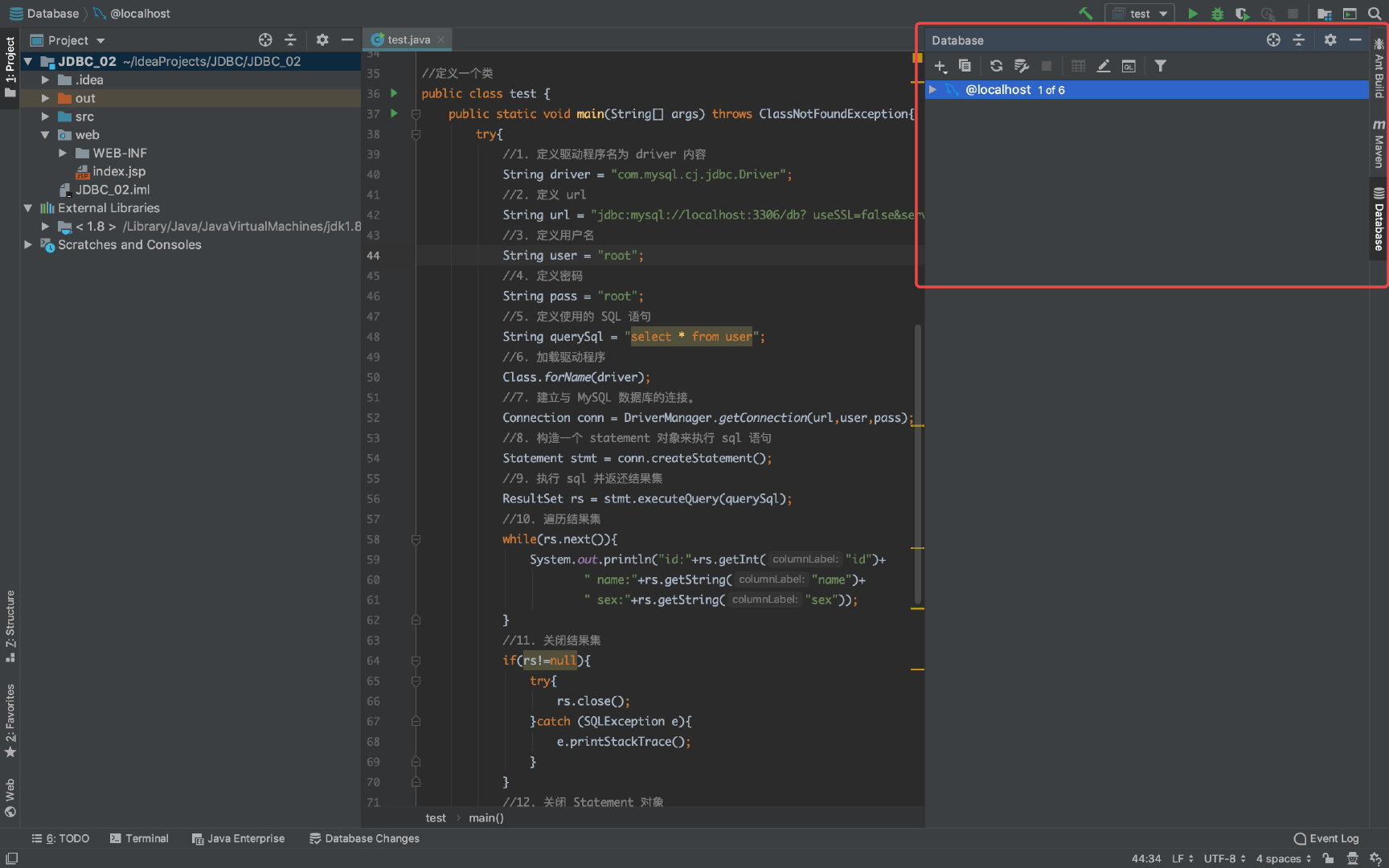Screen dimensions: 1389x868
Task: Click the filter funnel in Database toolbar
Action: coord(1160,66)
